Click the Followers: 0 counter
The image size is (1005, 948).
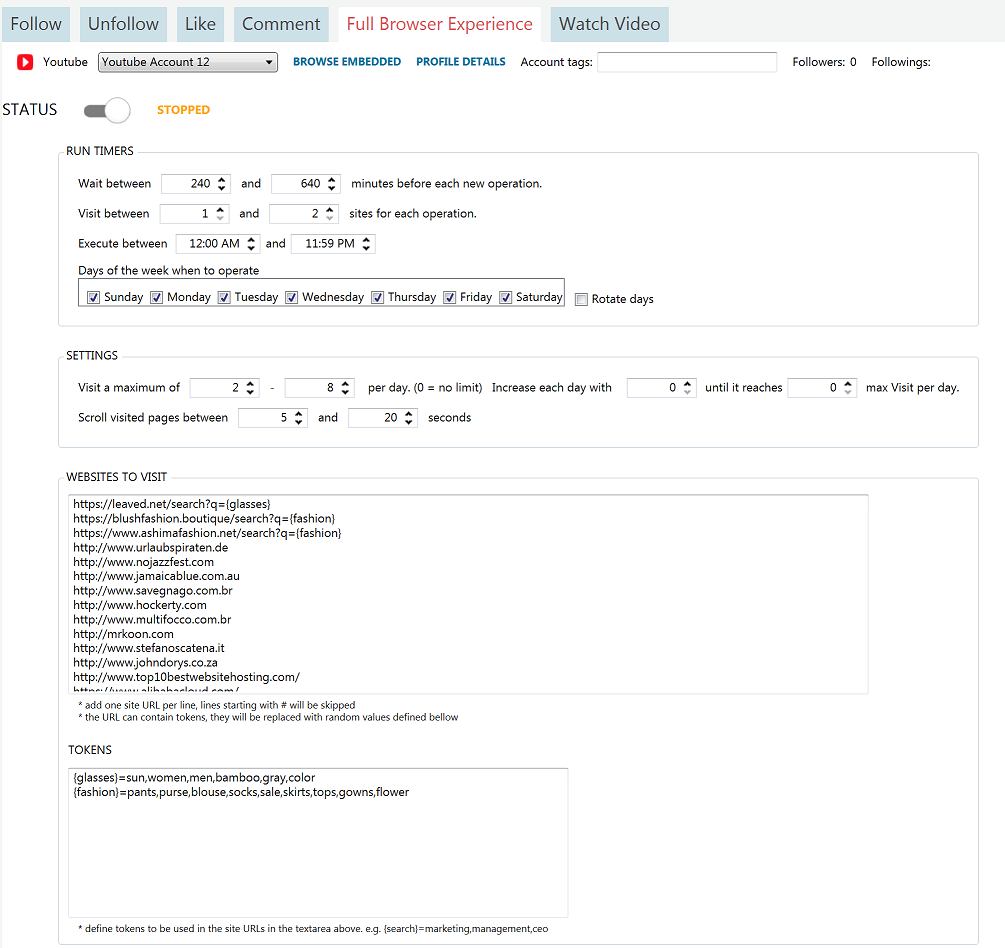point(824,62)
